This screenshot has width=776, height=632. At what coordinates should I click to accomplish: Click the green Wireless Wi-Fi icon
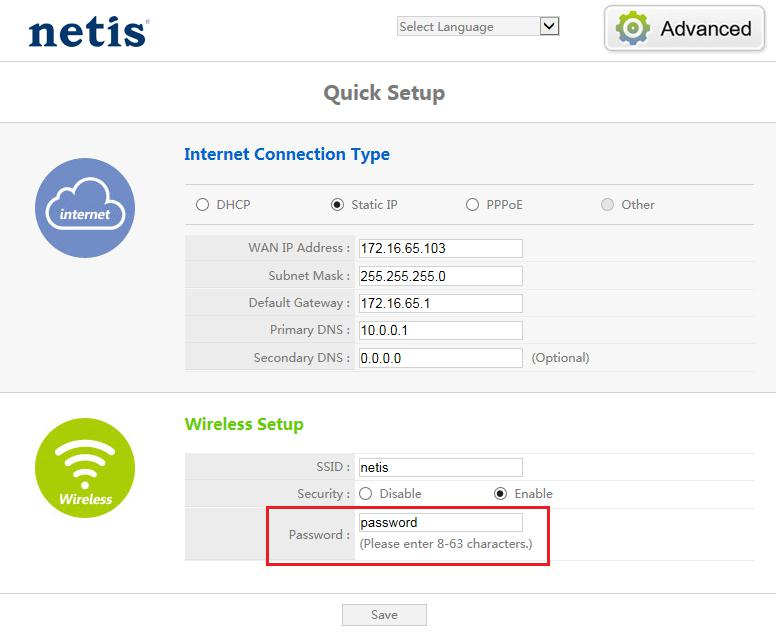85,467
